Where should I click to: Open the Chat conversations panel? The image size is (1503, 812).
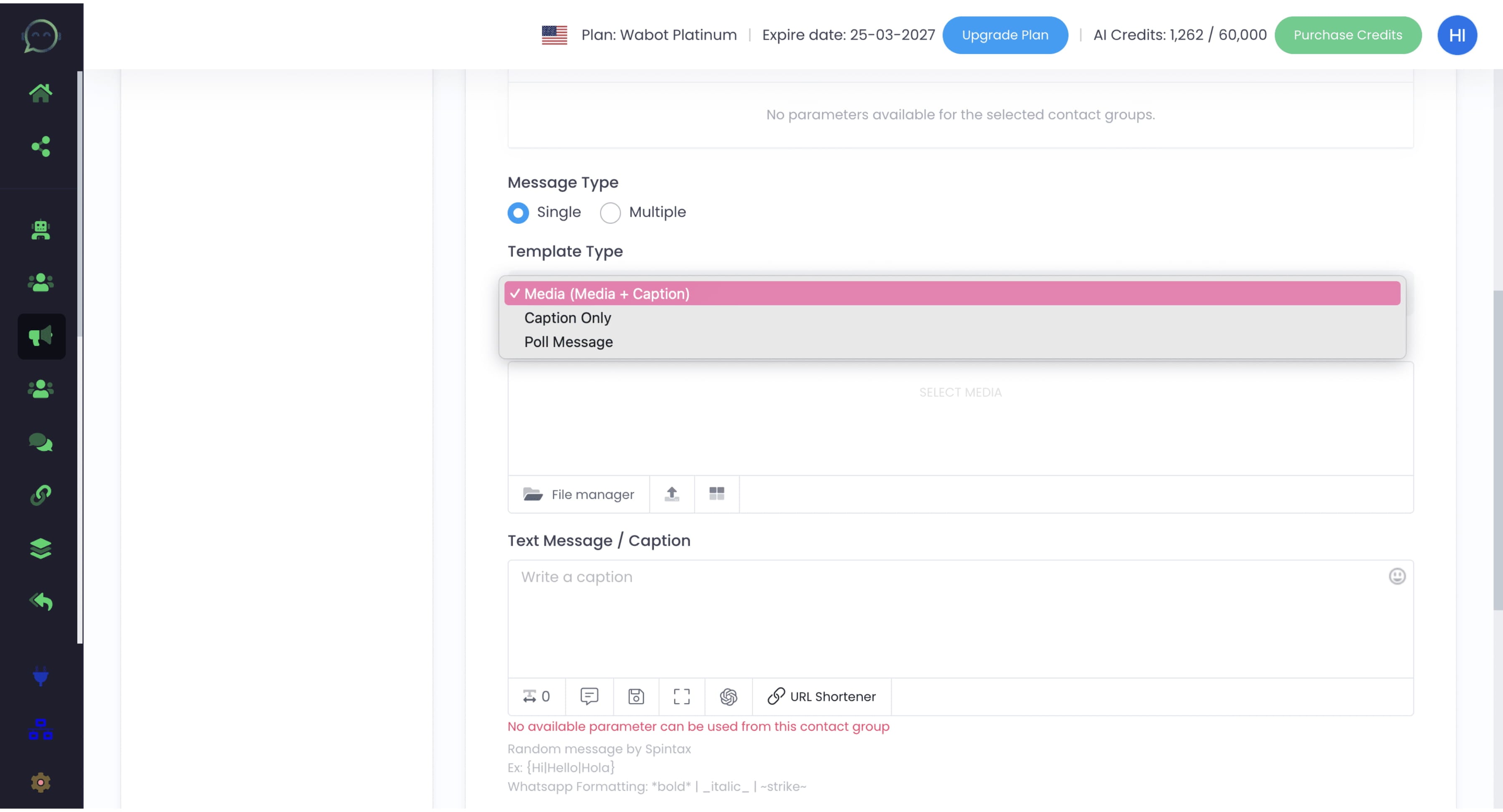click(x=41, y=443)
